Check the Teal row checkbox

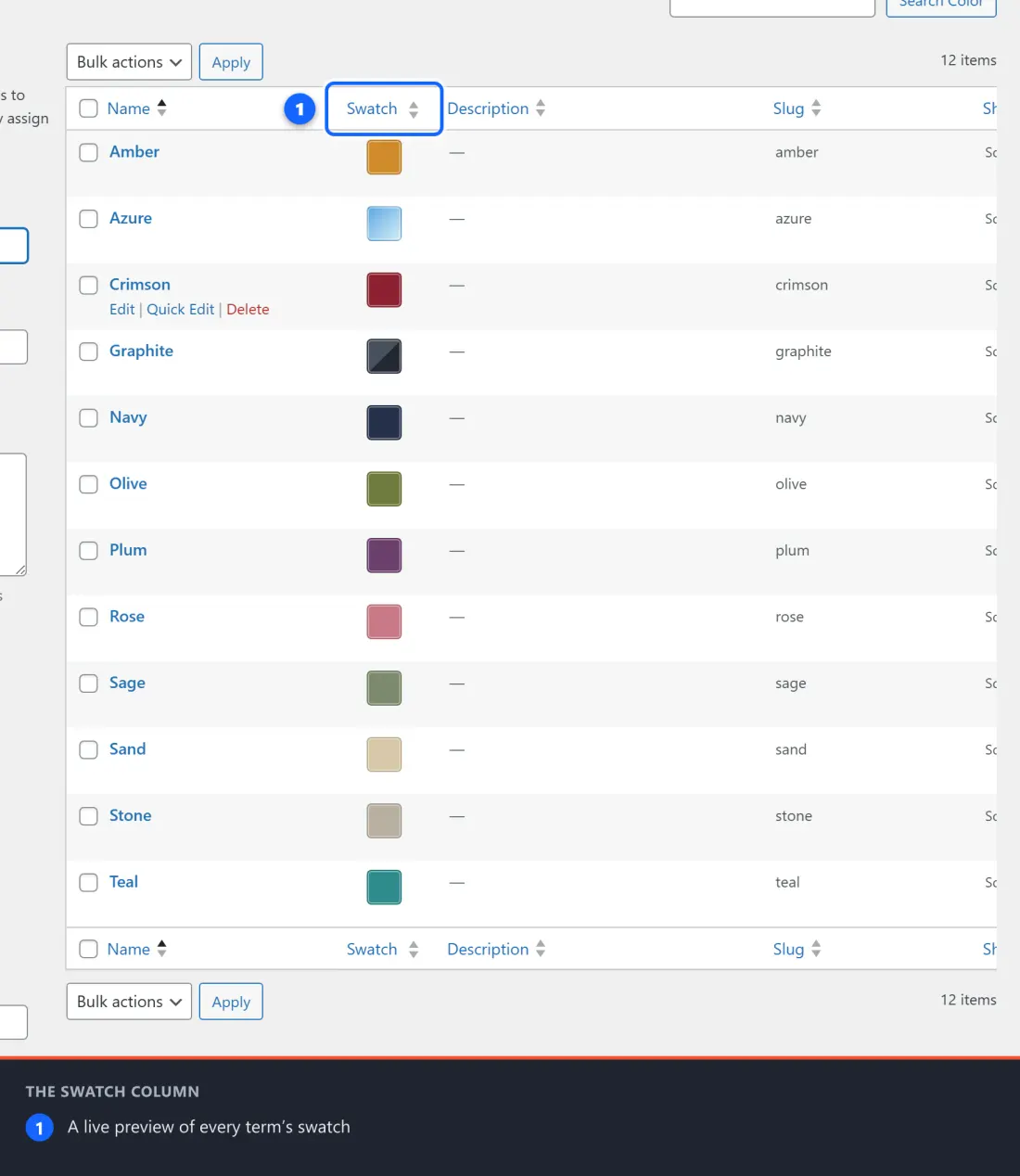click(88, 882)
